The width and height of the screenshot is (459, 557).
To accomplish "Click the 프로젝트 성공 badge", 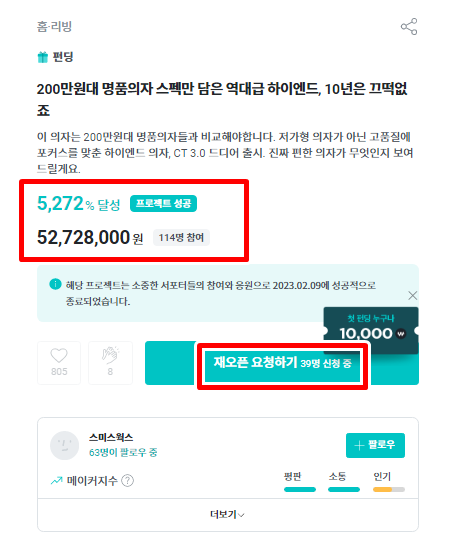I will (x=163, y=204).
